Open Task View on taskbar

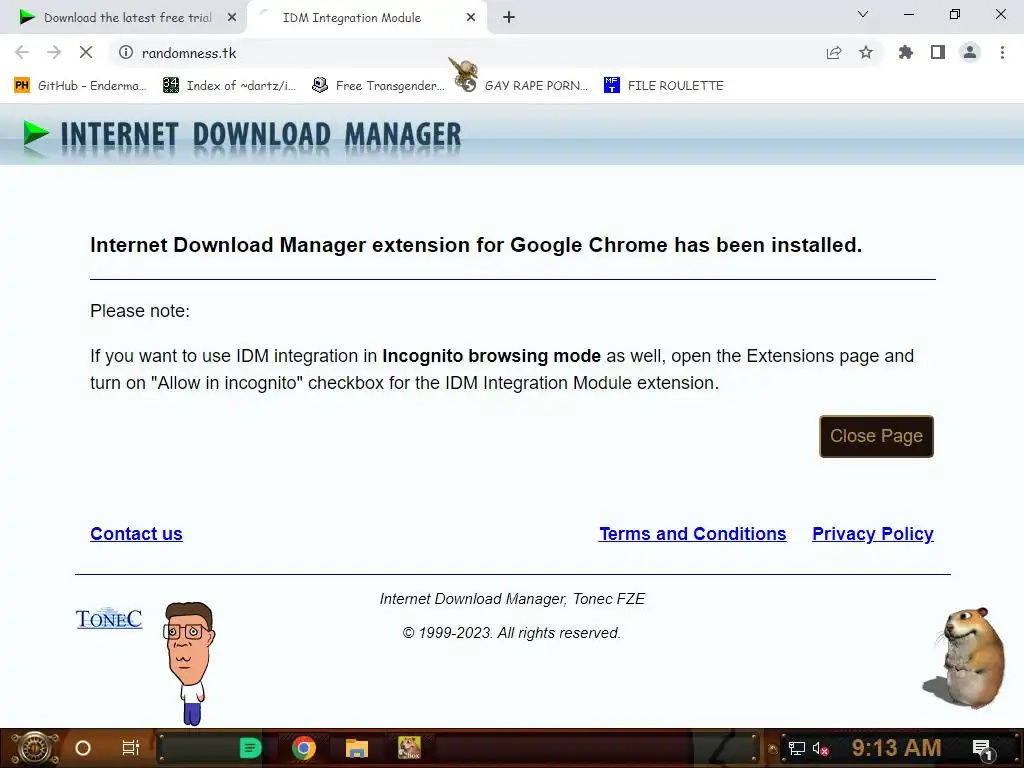pyautogui.click(x=131, y=748)
